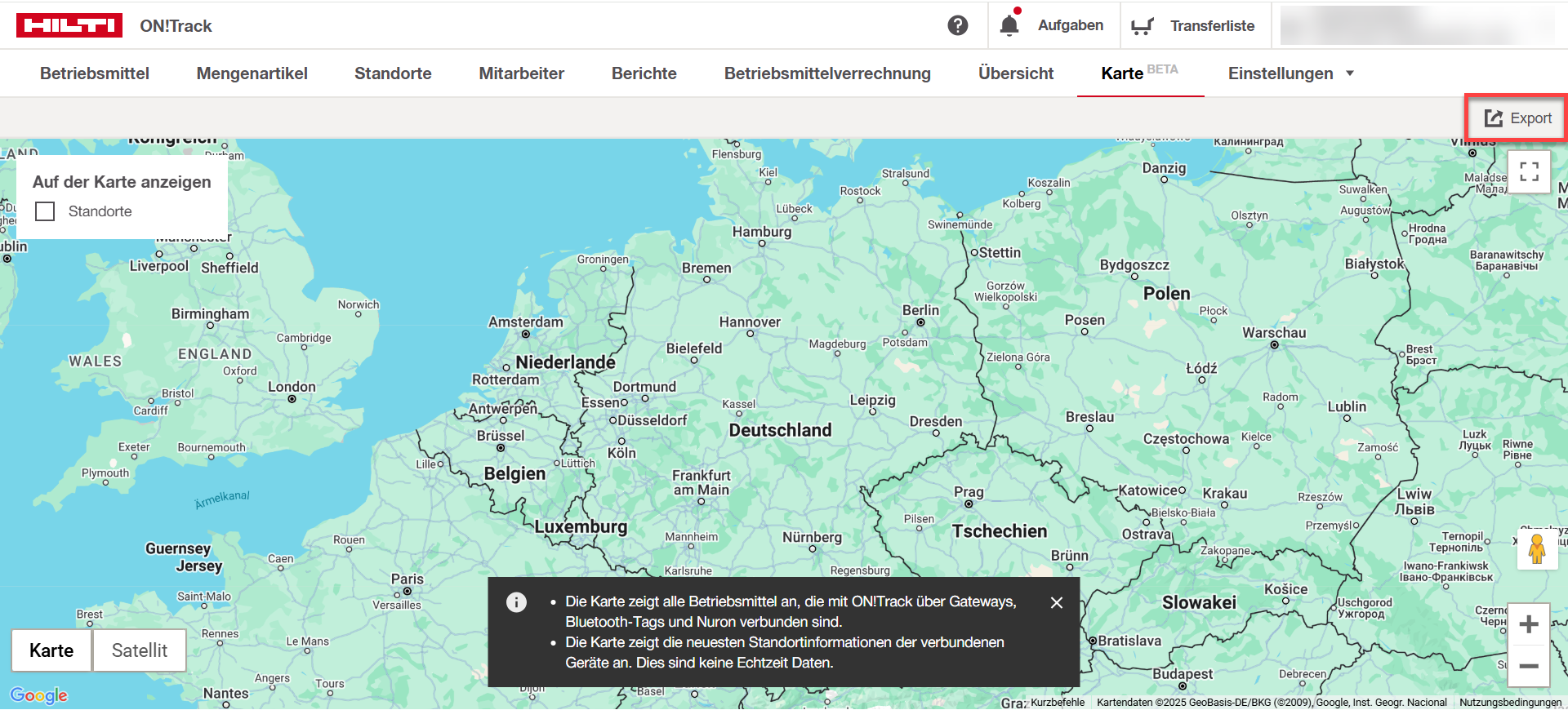Screen dimensions: 1568x710
Task: Click Berlin on the map
Action: [x=920, y=311]
